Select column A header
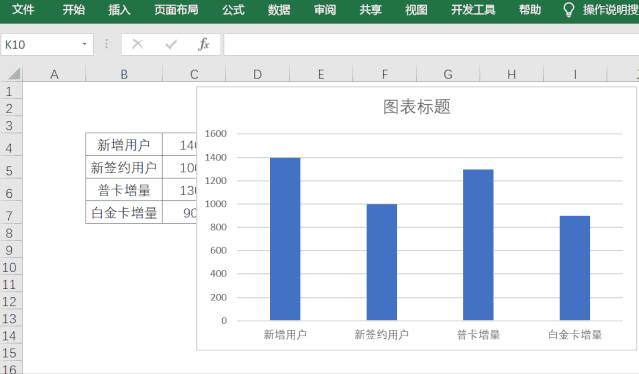 54,74
